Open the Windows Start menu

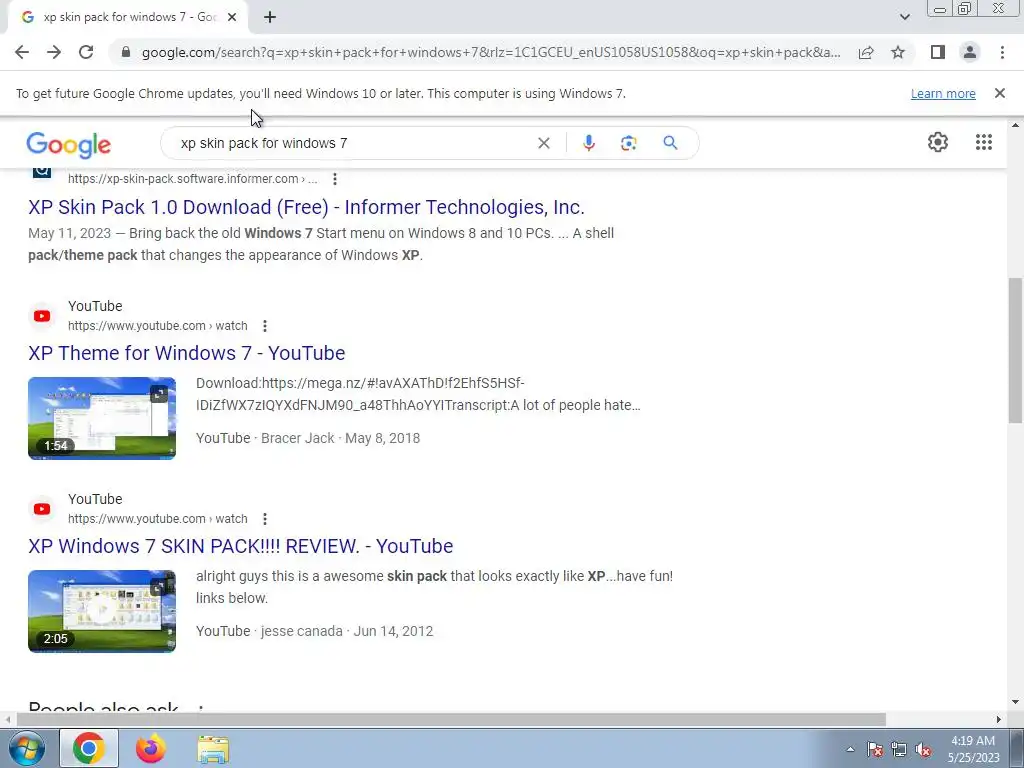point(26,748)
